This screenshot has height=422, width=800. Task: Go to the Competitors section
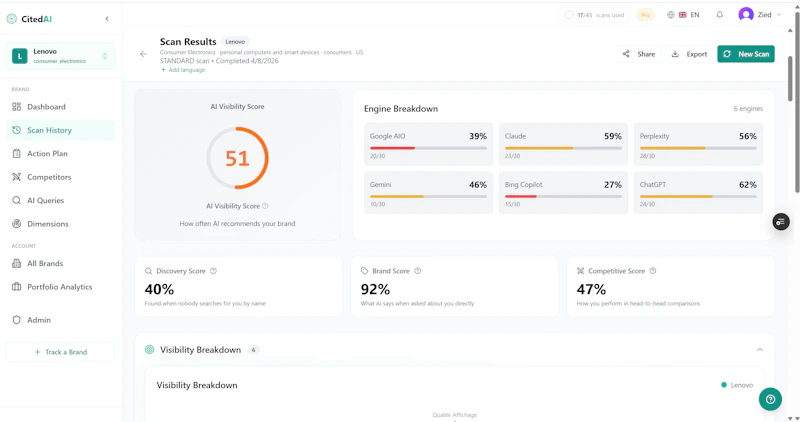[60, 177]
